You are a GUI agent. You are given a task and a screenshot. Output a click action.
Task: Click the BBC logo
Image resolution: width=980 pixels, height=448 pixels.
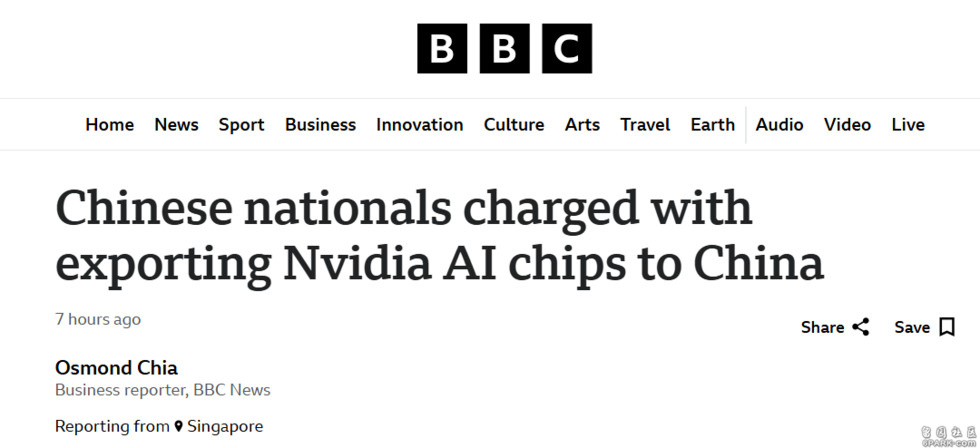pos(504,49)
